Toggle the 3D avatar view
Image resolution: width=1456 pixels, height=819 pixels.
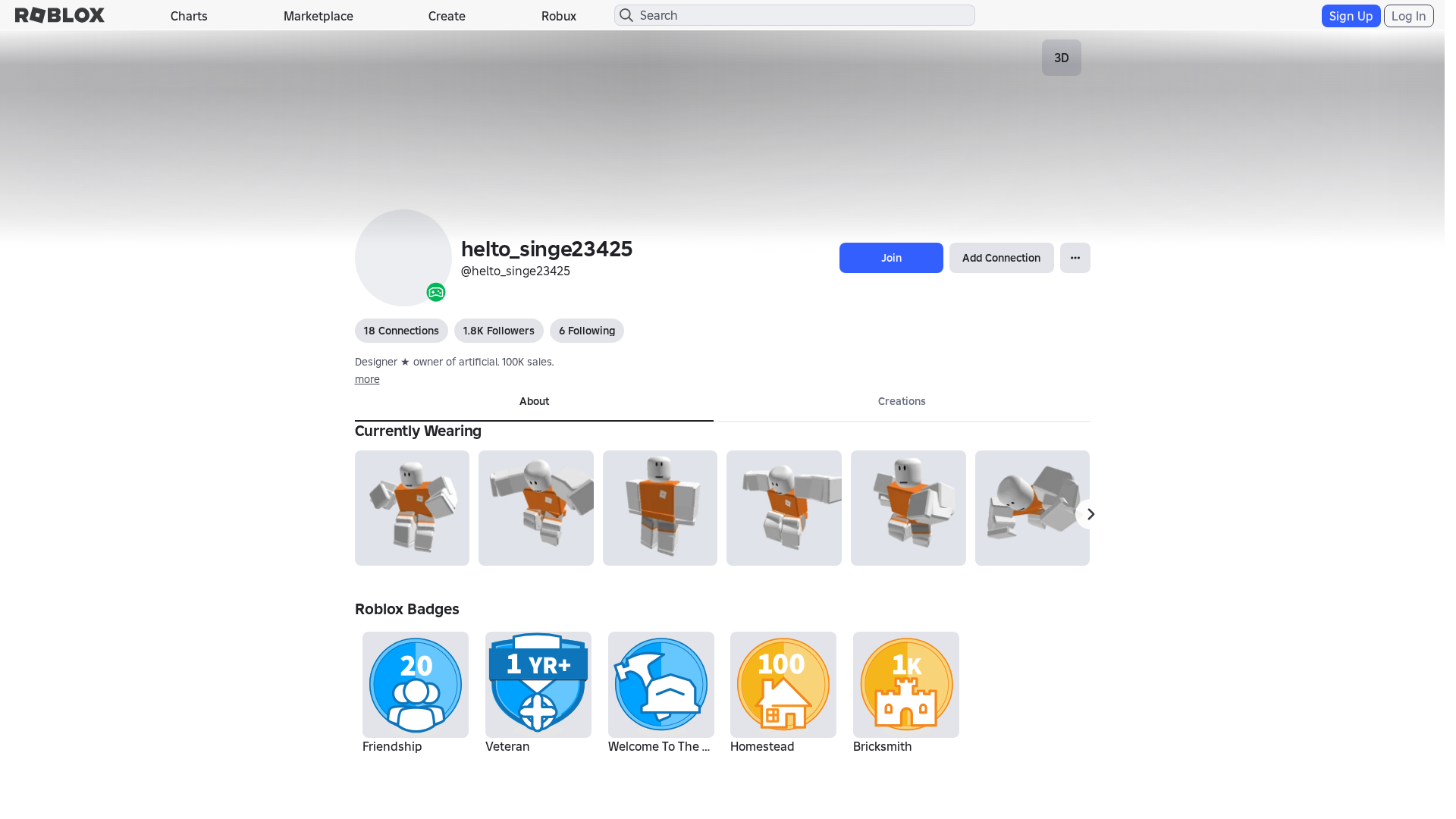coord(1061,58)
